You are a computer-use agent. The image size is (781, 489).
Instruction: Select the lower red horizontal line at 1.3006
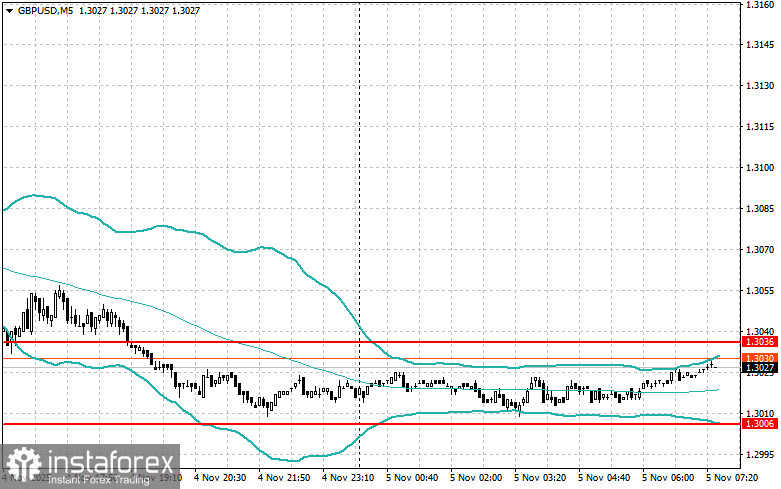point(371,424)
